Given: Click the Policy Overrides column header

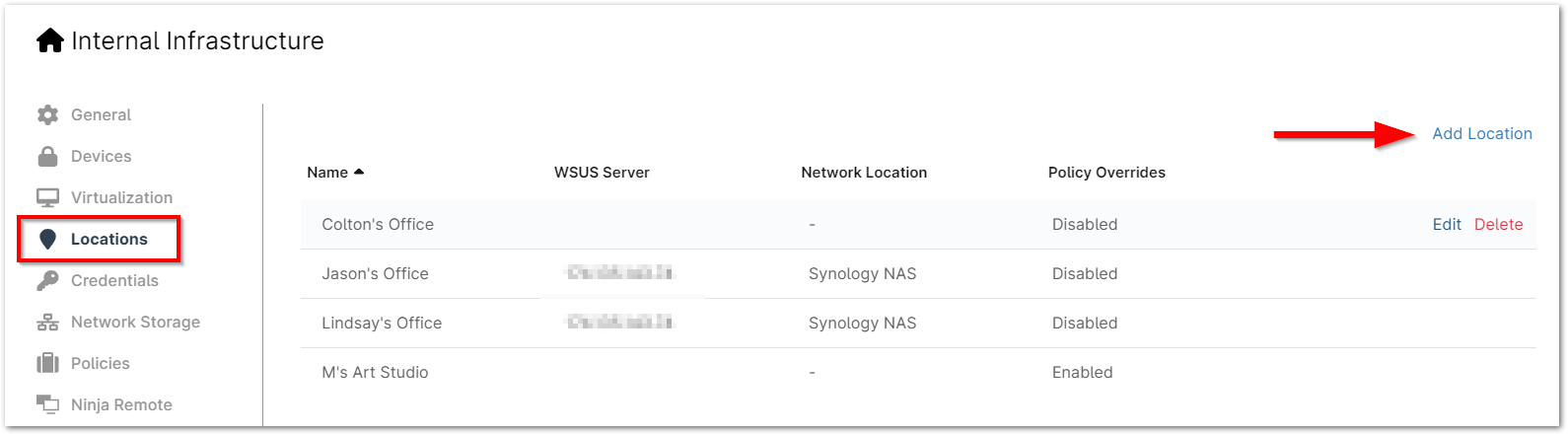Looking at the screenshot, I should pyautogui.click(x=1106, y=173).
